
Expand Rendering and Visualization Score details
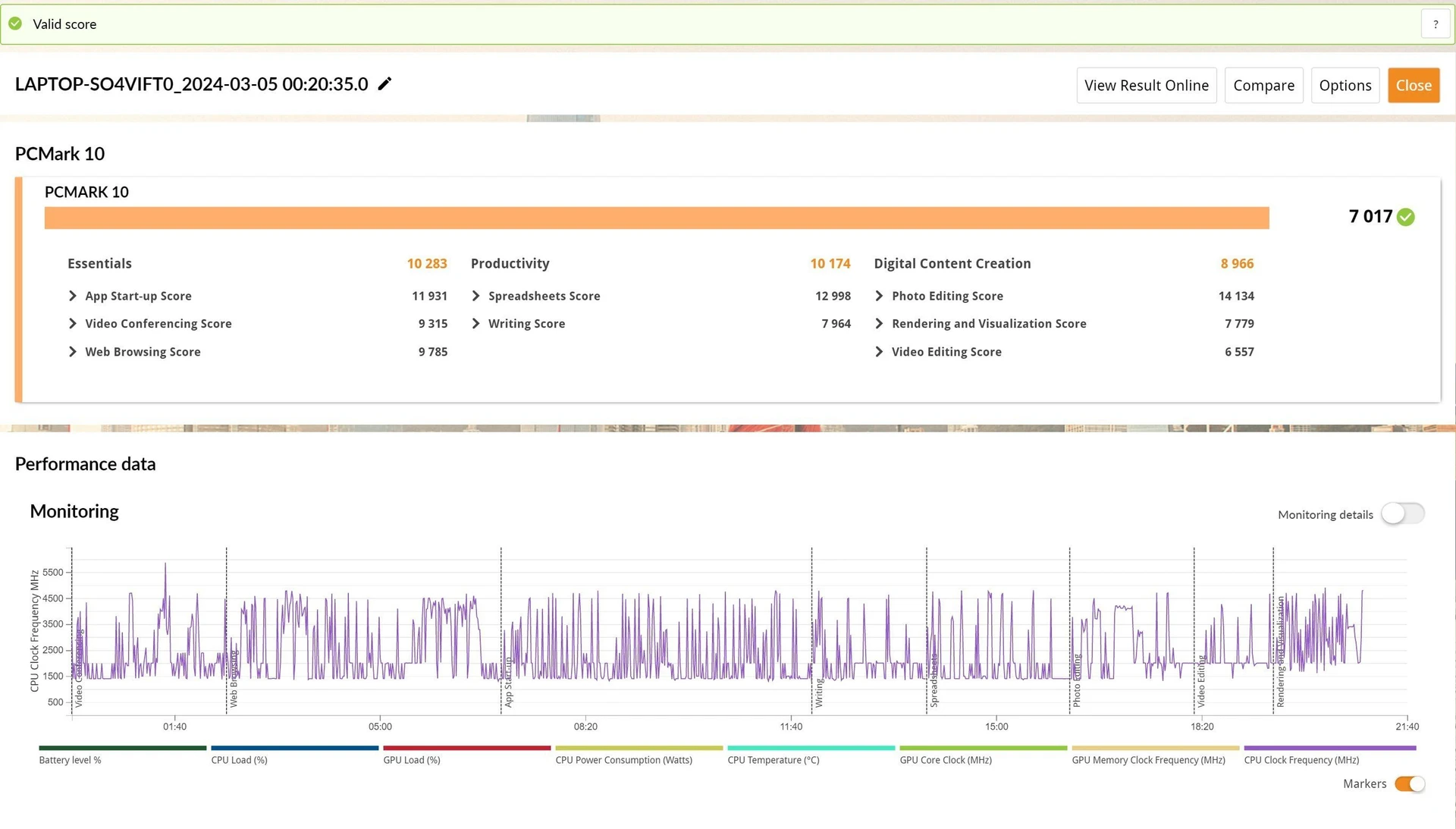click(x=879, y=323)
